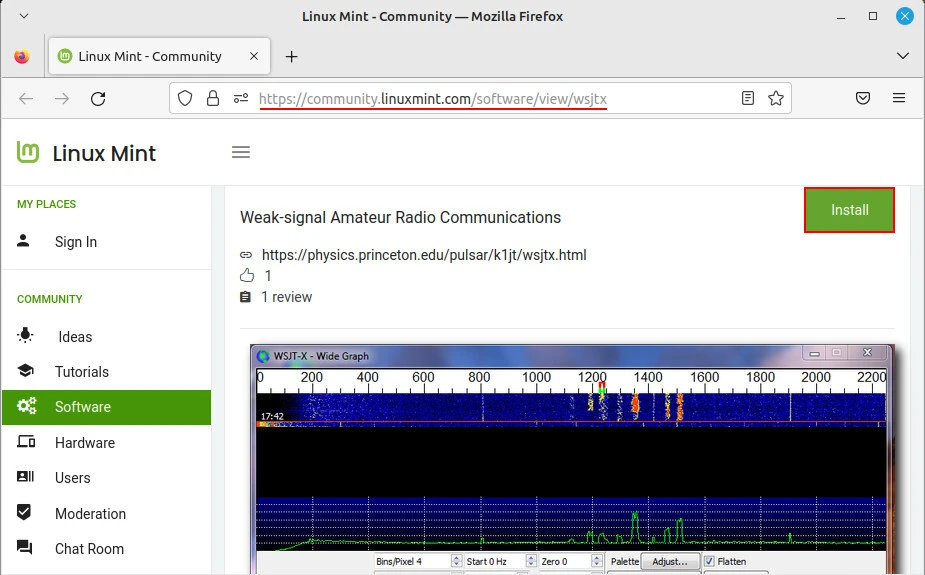Image resolution: width=925 pixels, height=575 pixels.
Task: Click the Zero 0 spinner arrows
Action: click(x=597, y=561)
